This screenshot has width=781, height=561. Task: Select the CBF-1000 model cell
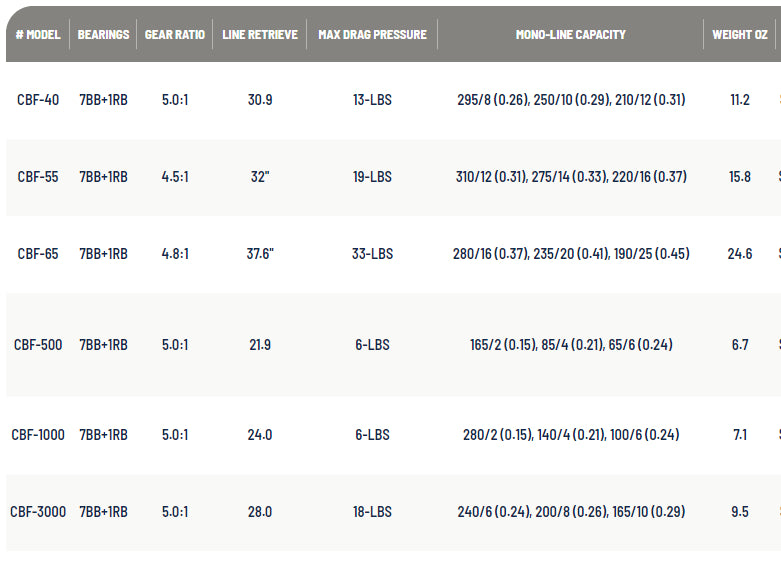tap(38, 435)
